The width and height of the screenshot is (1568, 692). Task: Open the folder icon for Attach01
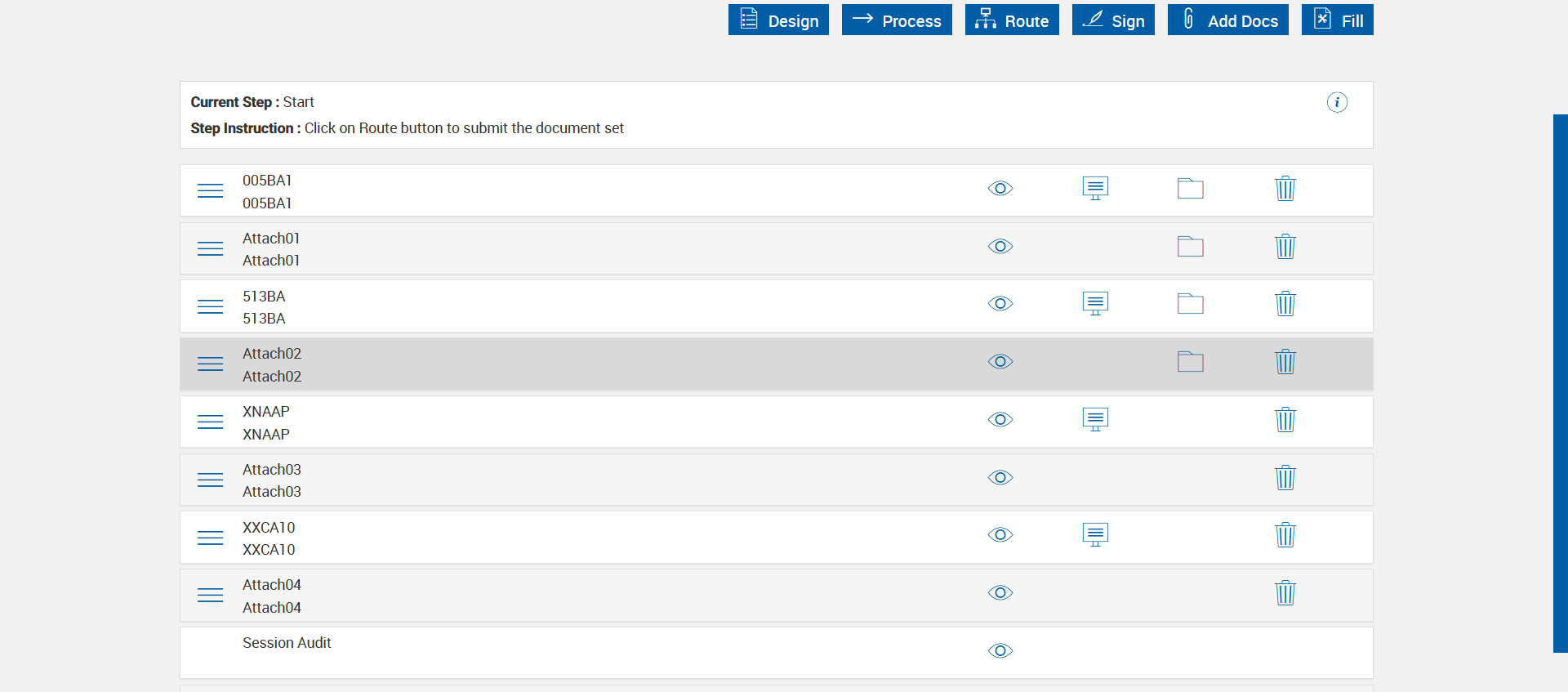(1190, 246)
